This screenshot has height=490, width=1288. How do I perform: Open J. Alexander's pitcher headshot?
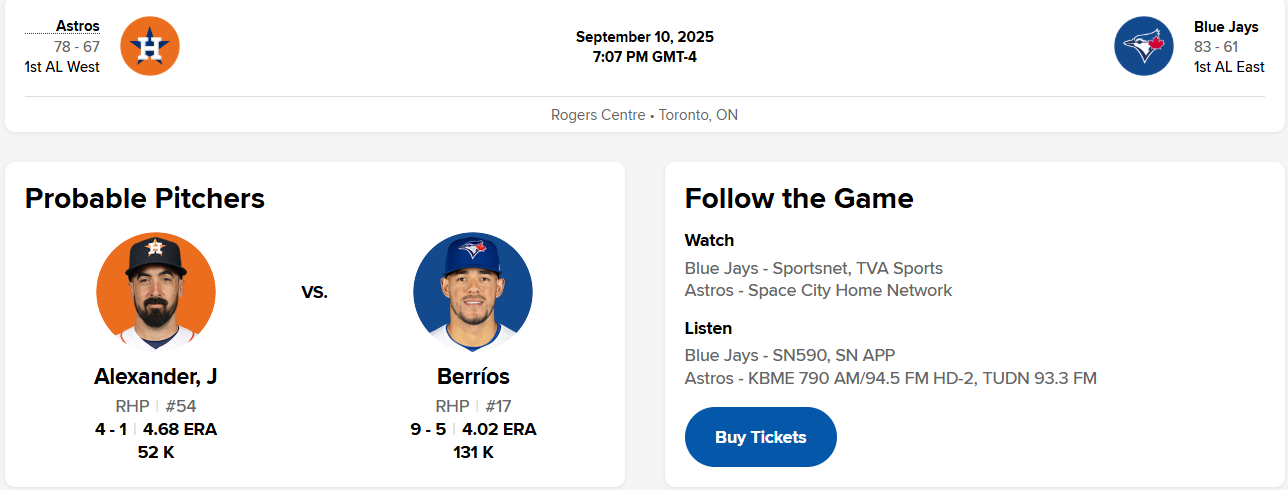pyautogui.click(x=156, y=292)
